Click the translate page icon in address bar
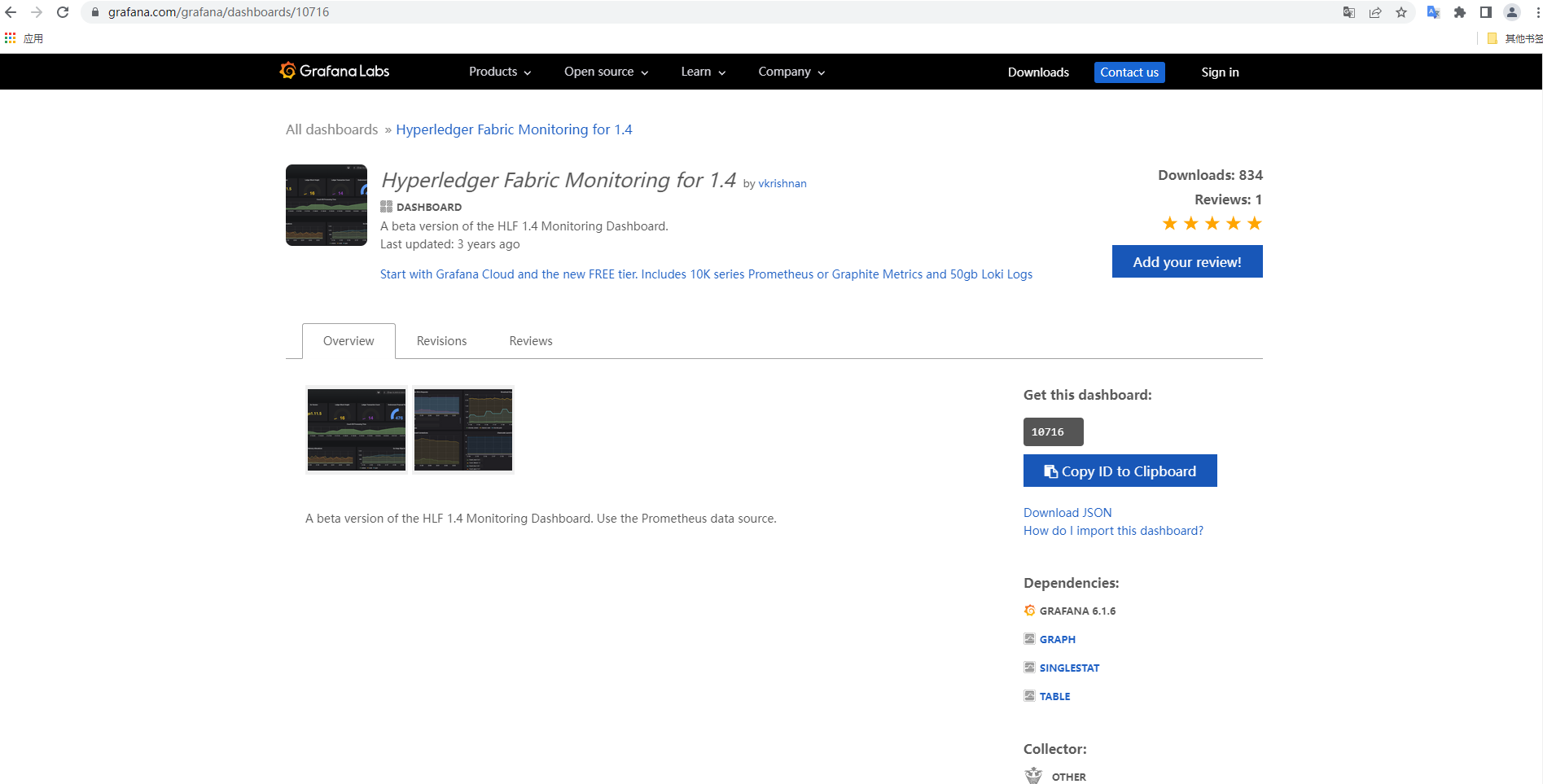 tap(1349, 12)
